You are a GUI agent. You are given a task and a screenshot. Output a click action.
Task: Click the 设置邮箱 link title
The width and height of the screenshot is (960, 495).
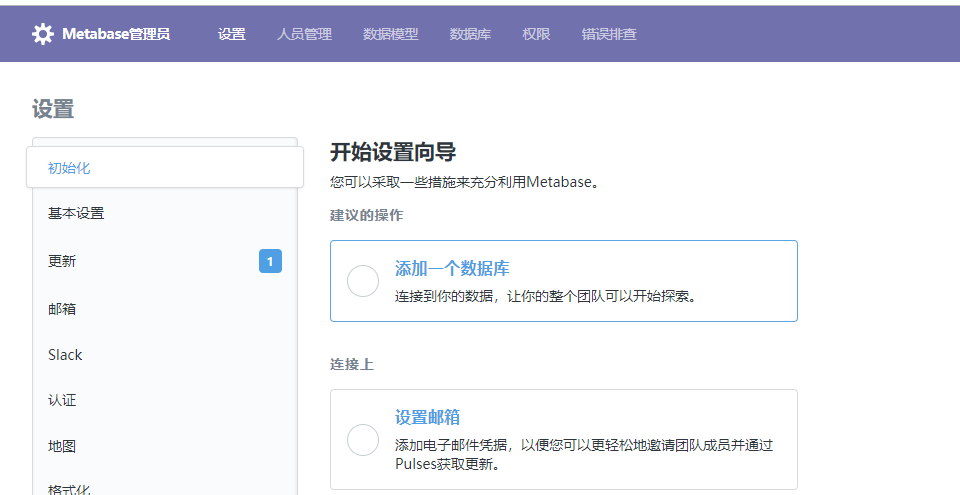[x=427, y=417]
